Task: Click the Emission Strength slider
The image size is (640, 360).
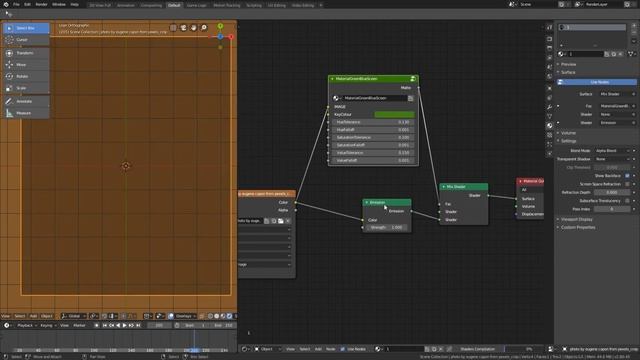Action: [x=386, y=227]
